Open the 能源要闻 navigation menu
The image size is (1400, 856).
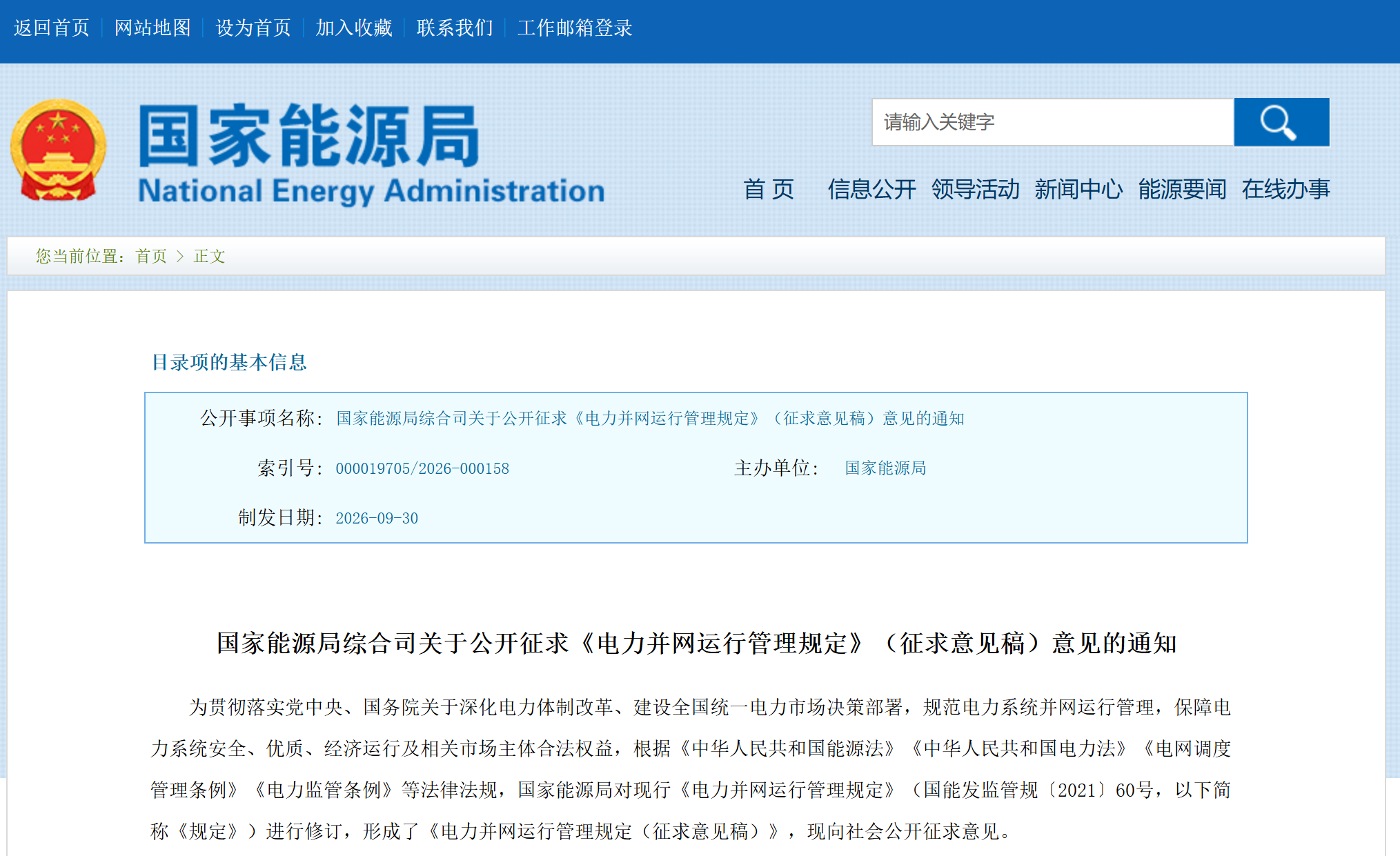[1183, 189]
